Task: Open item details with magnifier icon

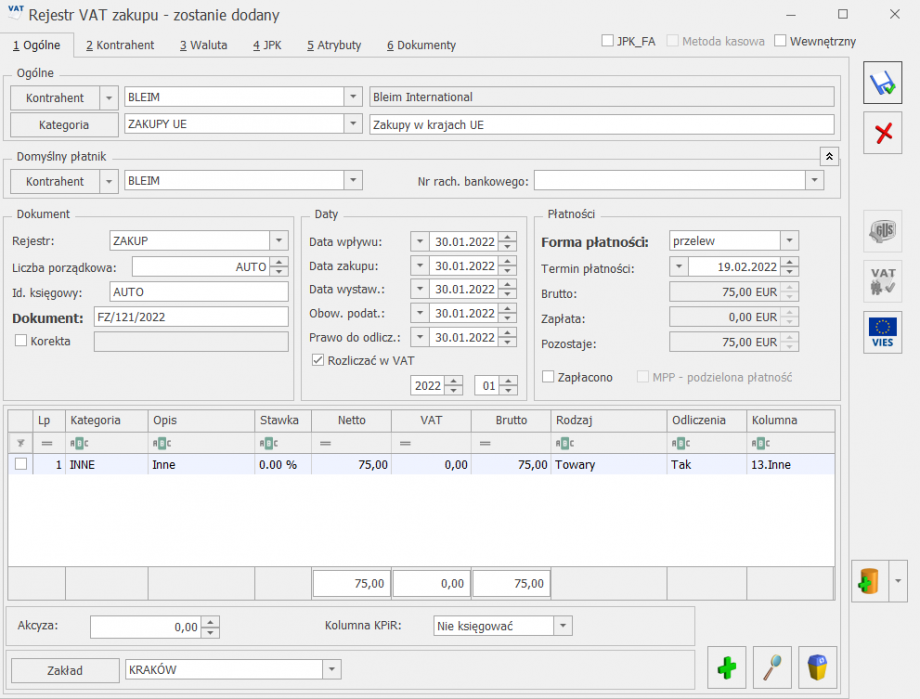Action: coord(772,667)
